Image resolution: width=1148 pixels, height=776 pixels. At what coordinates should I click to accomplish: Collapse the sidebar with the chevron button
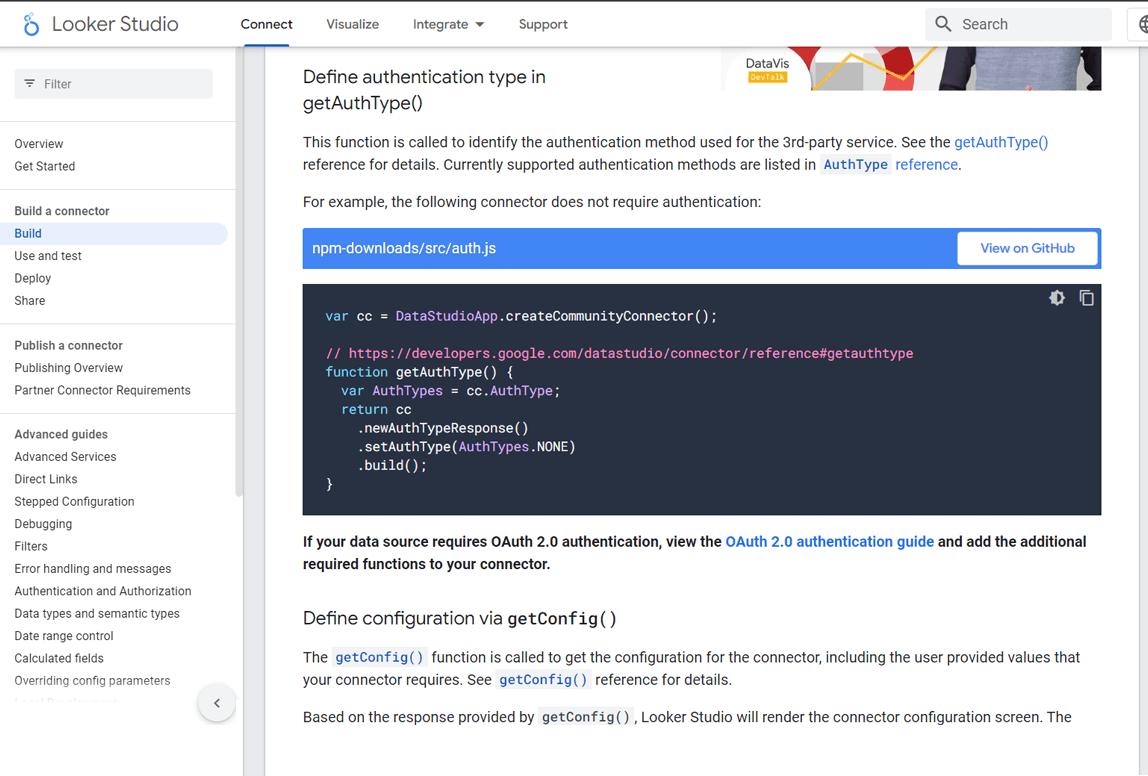pyautogui.click(x=217, y=703)
